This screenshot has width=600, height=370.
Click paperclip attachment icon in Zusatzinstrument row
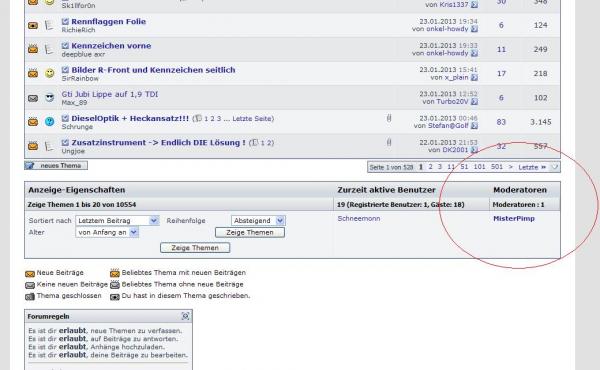[389, 142]
